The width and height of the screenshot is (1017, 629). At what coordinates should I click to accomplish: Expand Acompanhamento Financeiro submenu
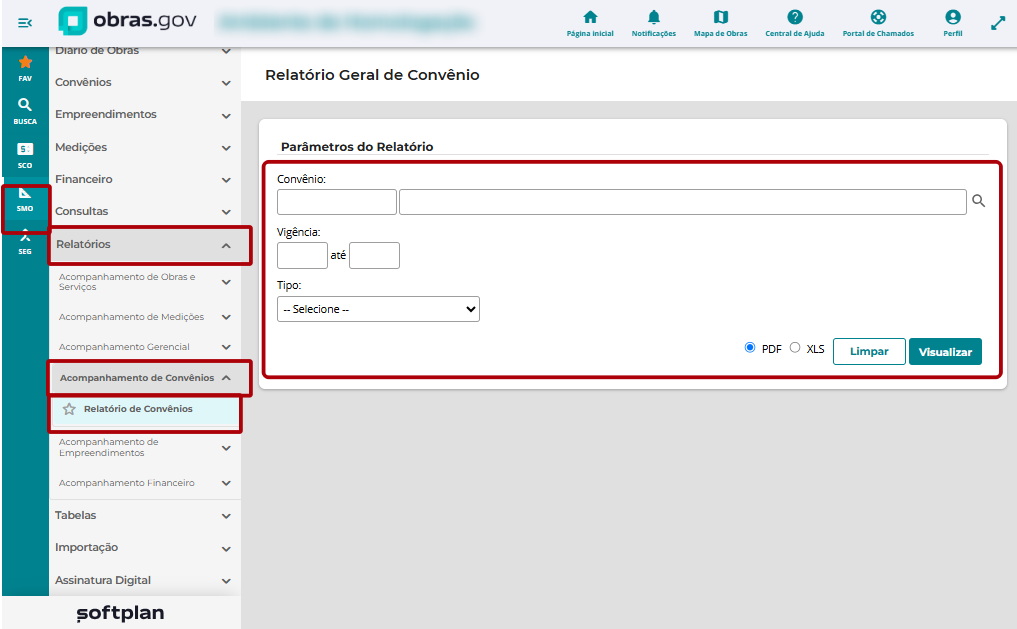[145, 483]
